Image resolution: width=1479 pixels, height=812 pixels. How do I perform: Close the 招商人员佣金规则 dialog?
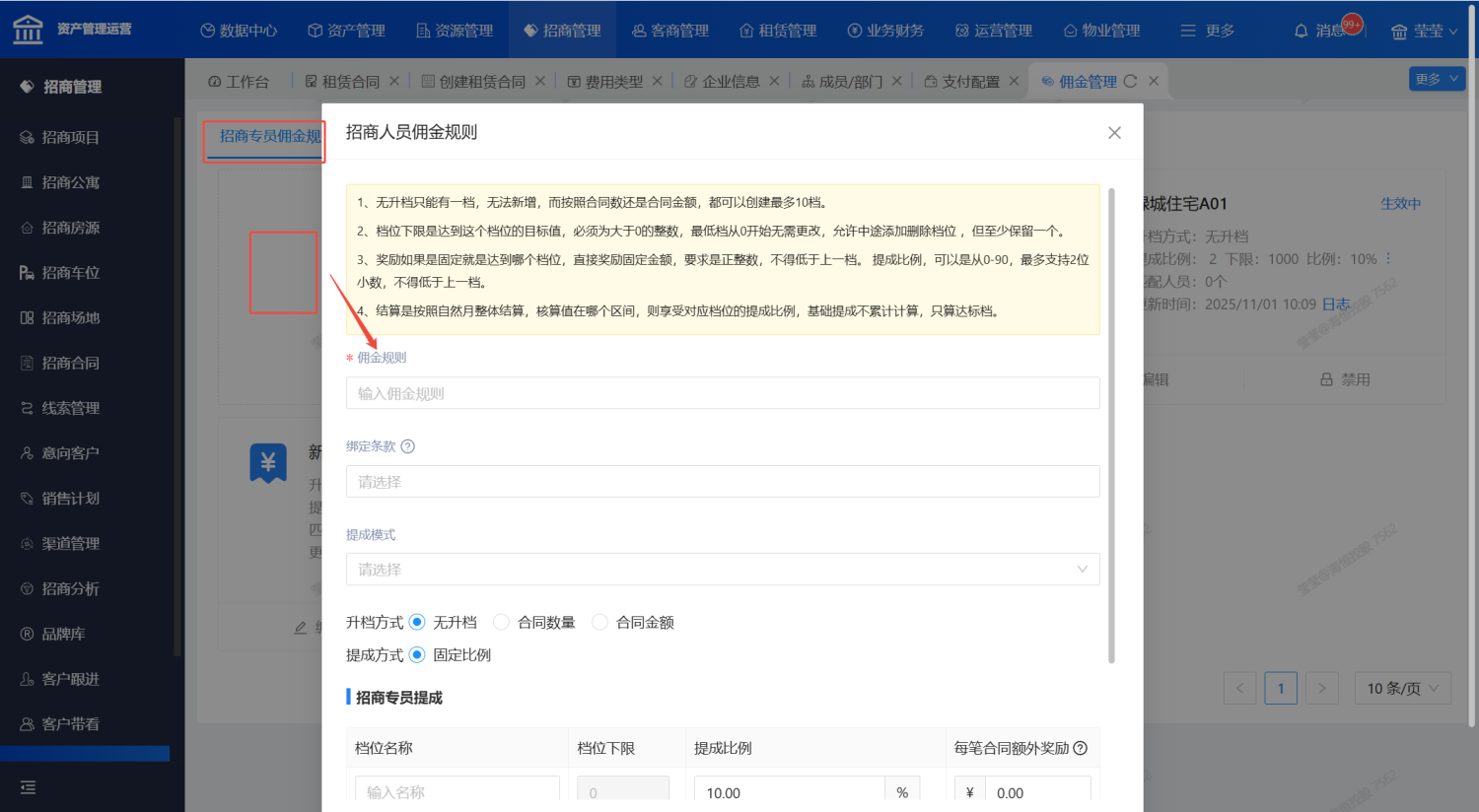tap(1114, 133)
